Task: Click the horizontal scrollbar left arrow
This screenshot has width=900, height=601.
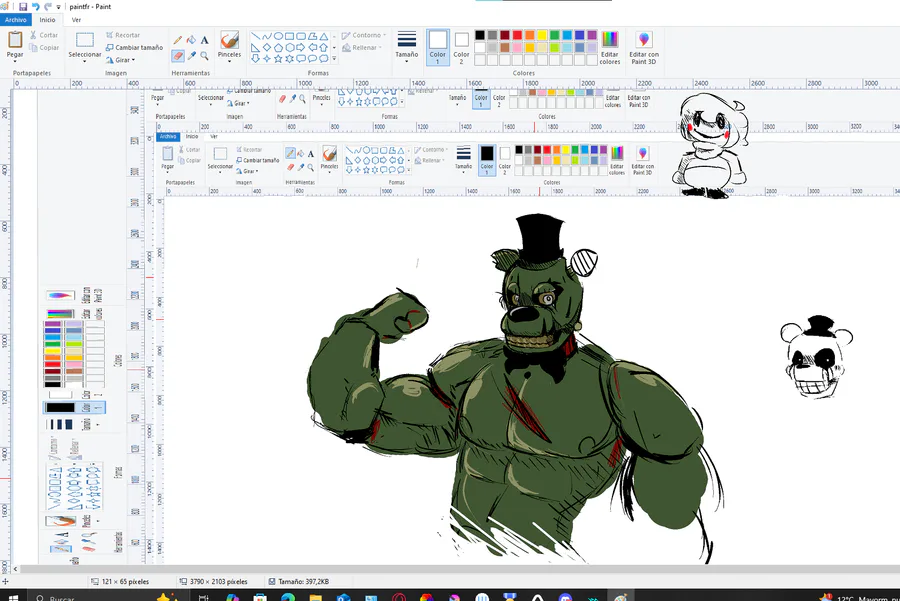Action: [x=15, y=569]
